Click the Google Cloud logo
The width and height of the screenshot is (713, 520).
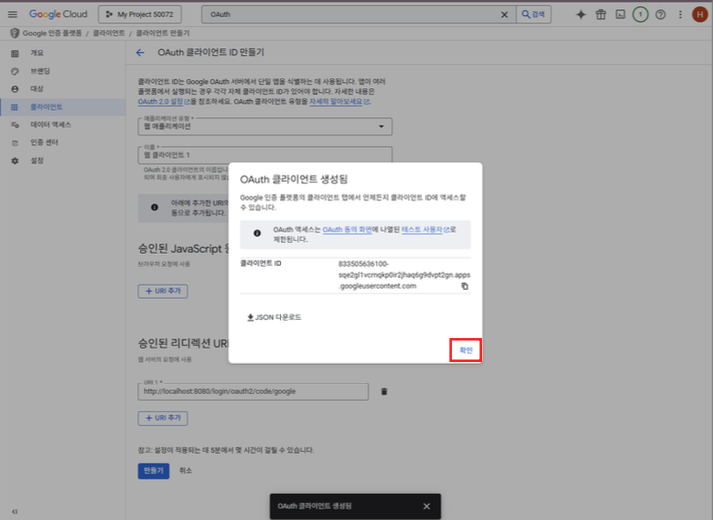tap(58, 14)
